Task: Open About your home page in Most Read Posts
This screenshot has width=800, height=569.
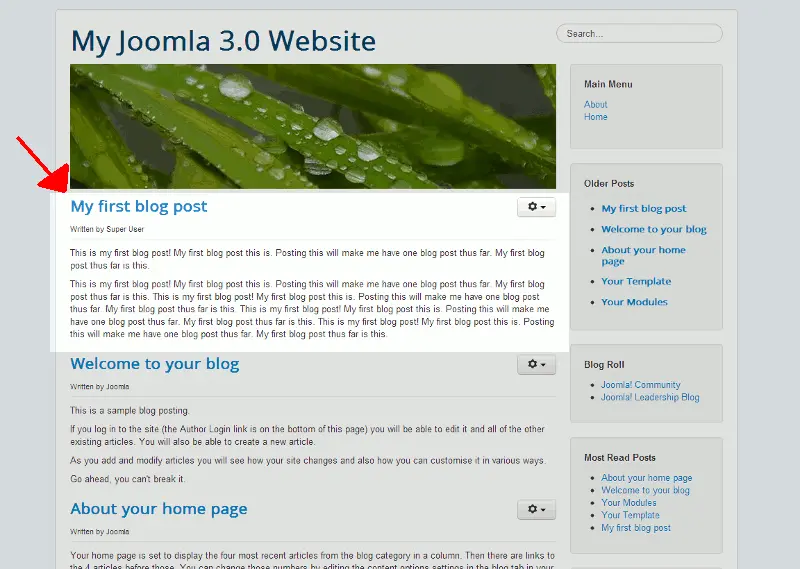Action: pyautogui.click(x=646, y=478)
